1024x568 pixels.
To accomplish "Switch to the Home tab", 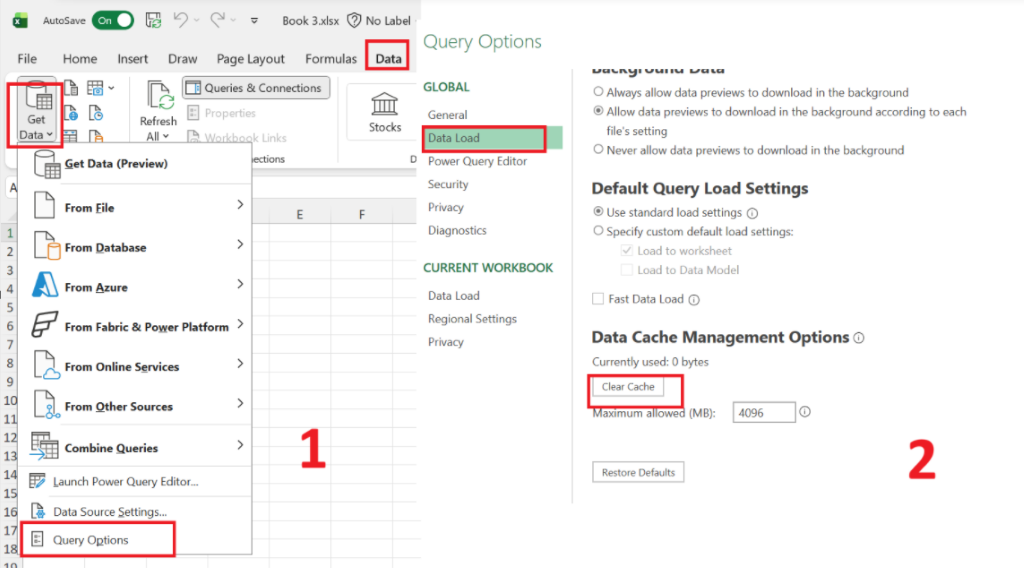I will tap(80, 59).
